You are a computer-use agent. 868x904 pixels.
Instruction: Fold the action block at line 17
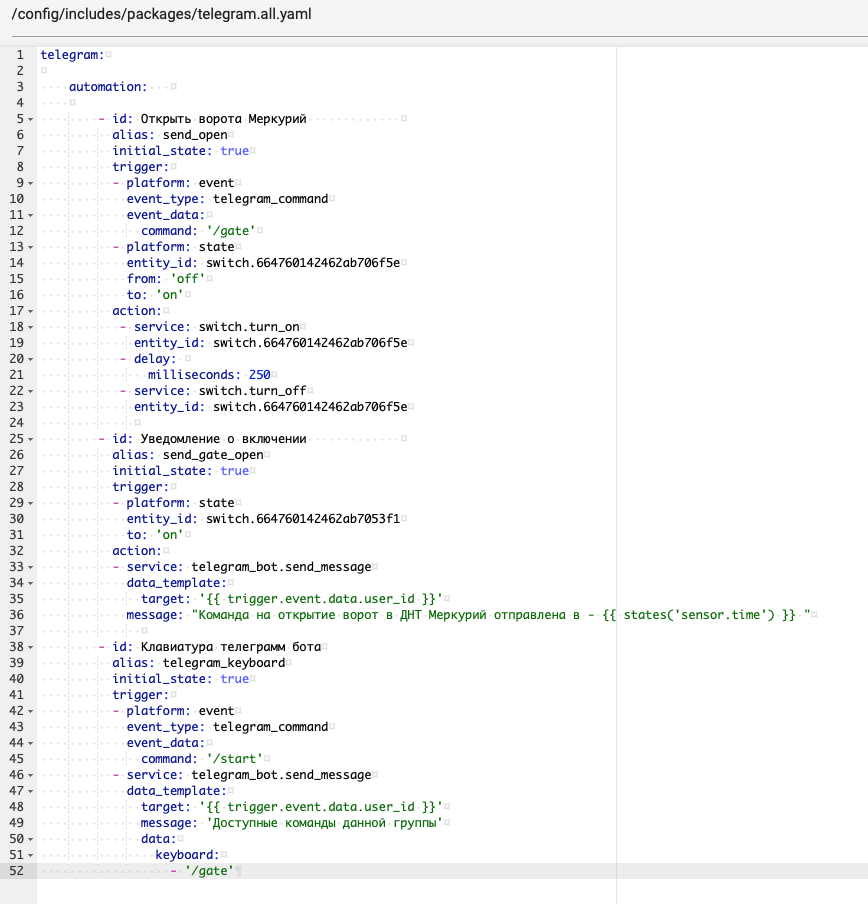click(31, 311)
